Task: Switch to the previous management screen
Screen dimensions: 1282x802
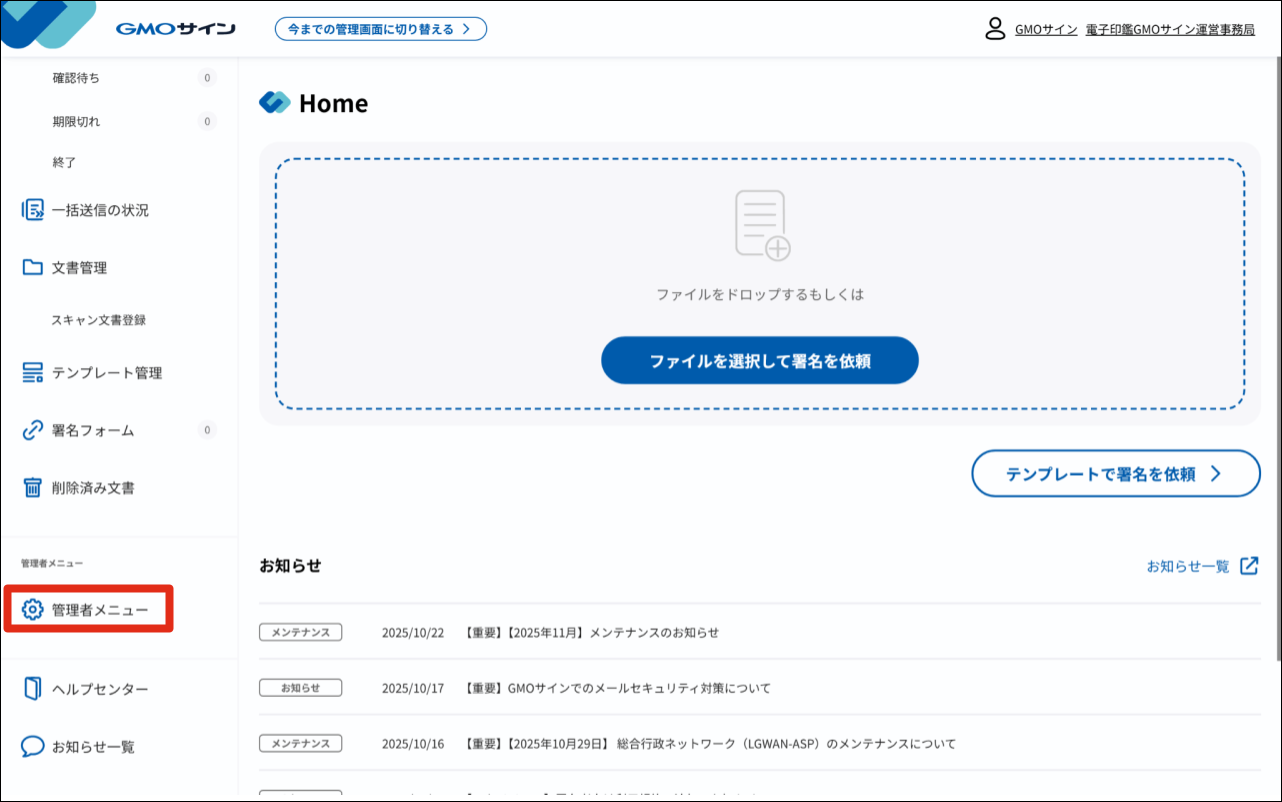Action: click(380, 29)
